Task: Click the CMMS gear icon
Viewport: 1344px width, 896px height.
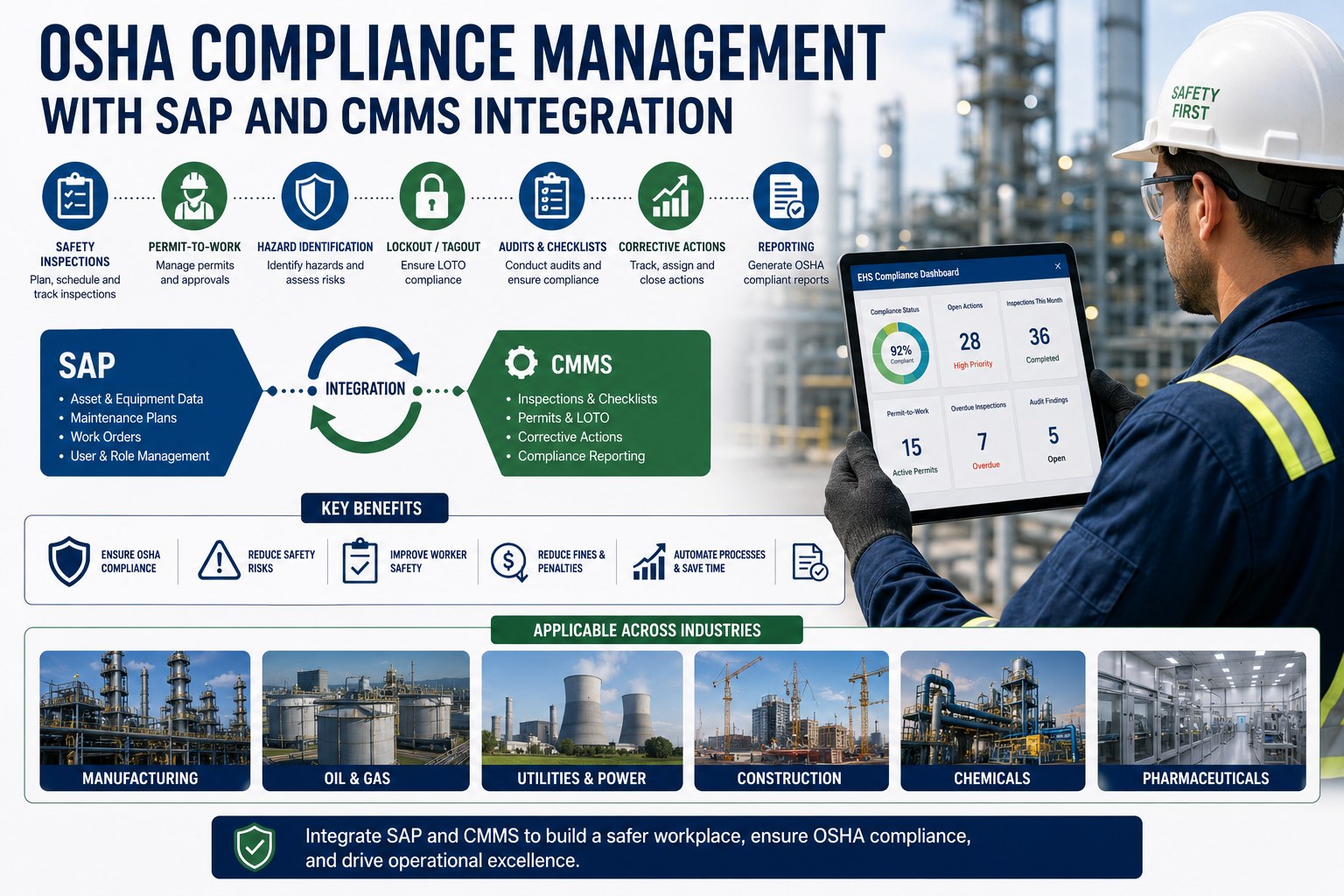Action: tap(521, 362)
